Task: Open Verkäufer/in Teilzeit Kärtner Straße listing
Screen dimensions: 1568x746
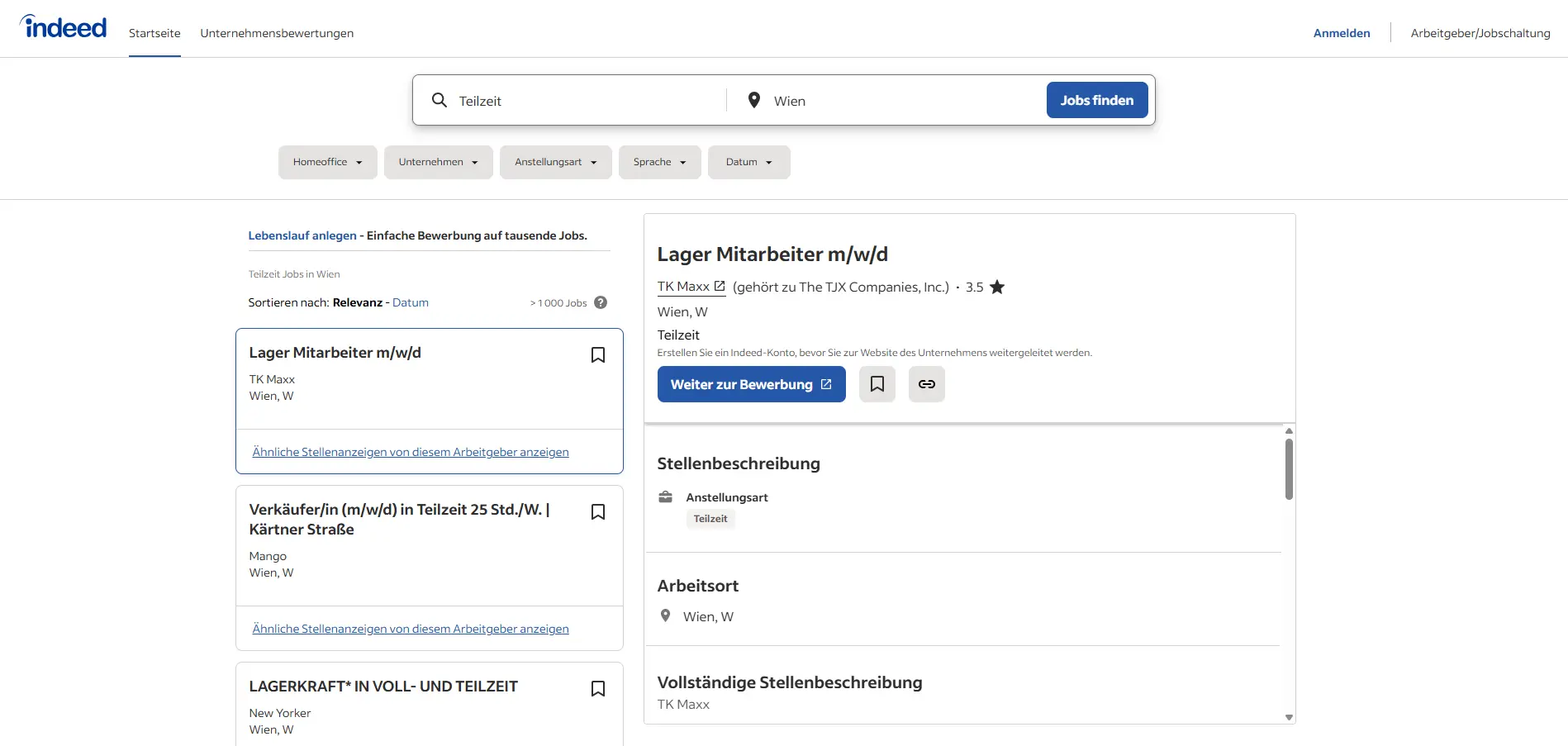Action: pyautogui.click(x=399, y=520)
